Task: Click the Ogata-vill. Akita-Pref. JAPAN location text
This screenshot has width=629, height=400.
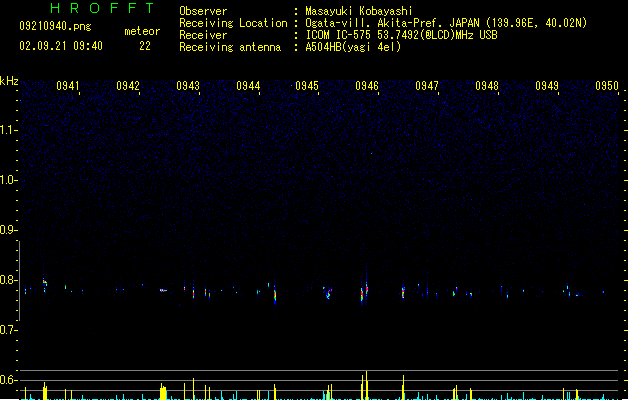Action: [446, 23]
